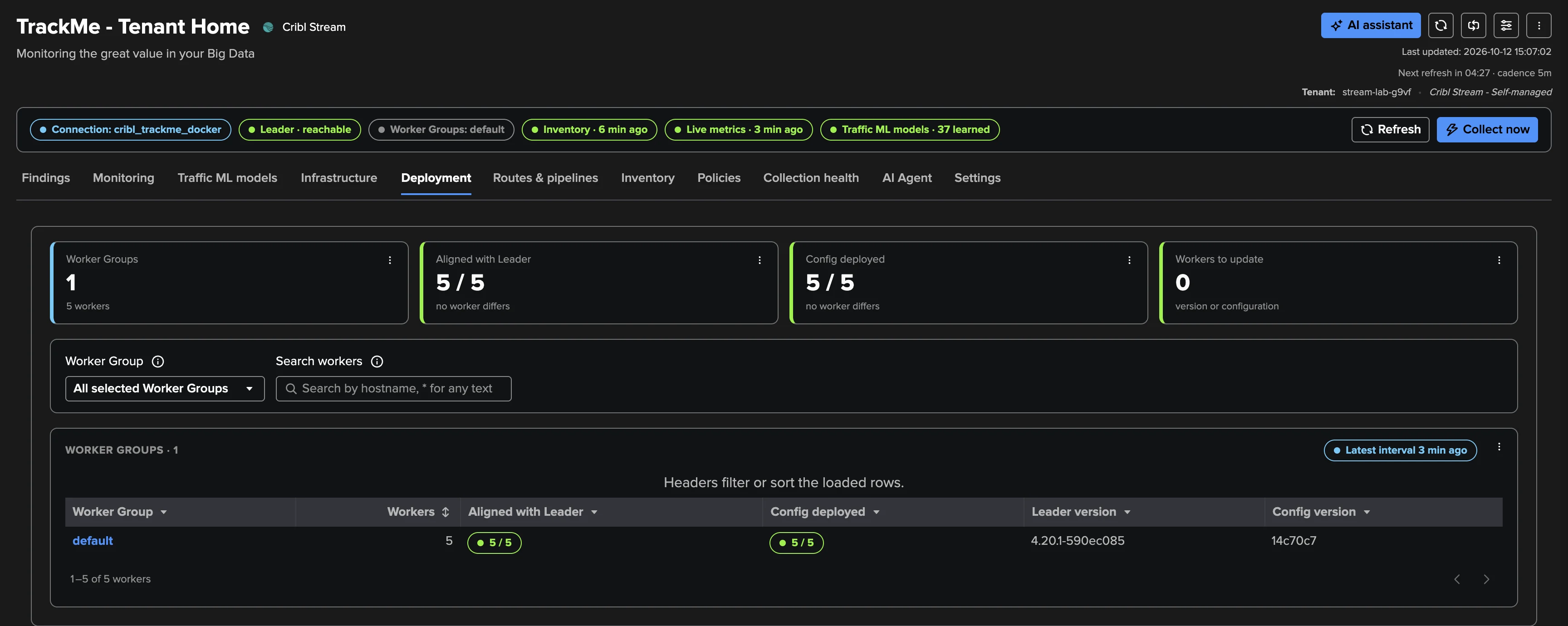Focus the Search by hostname field
Image resolution: width=1568 pixels, height=626 pixels.
[393, 389]
